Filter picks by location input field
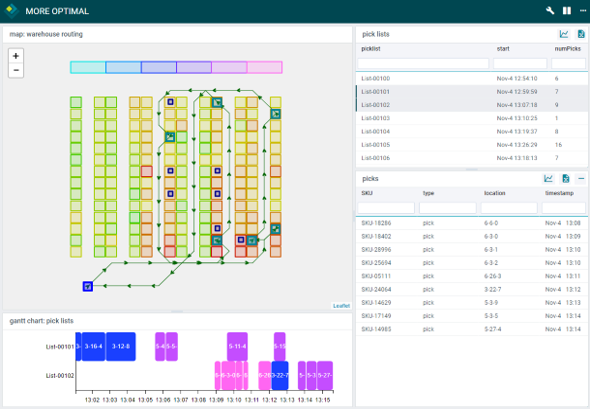590x409 pixels. 509,208
